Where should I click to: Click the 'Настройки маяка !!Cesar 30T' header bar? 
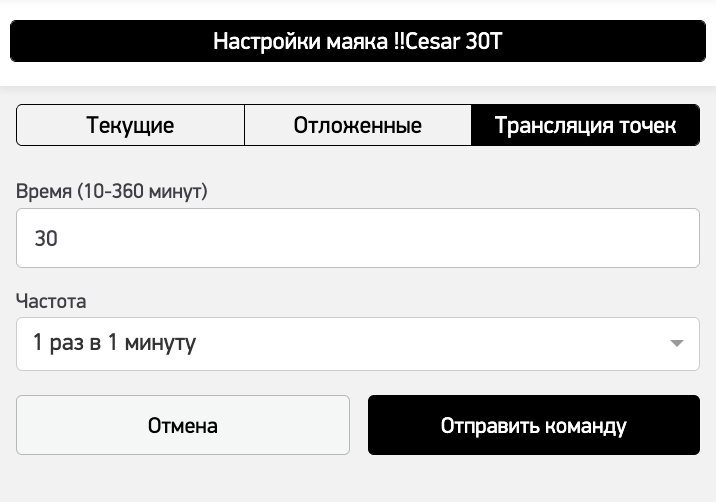tap(357, 42)
